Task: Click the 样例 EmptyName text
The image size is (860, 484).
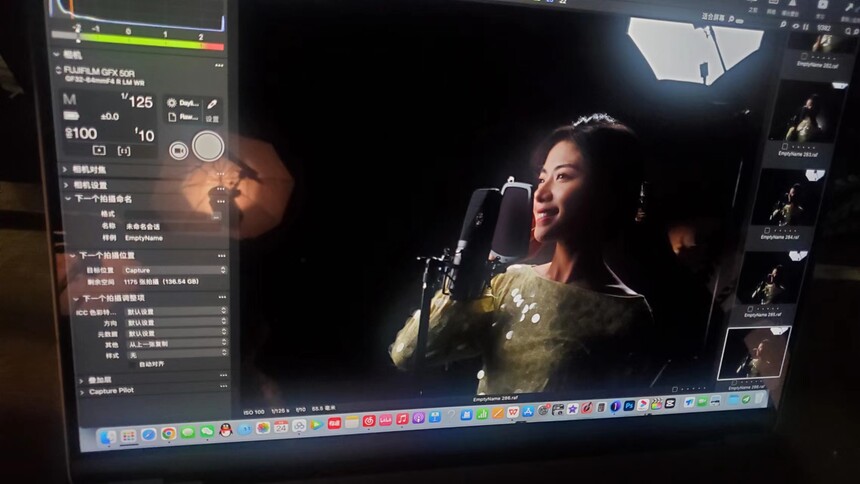Action: click(x=143, y=238)
